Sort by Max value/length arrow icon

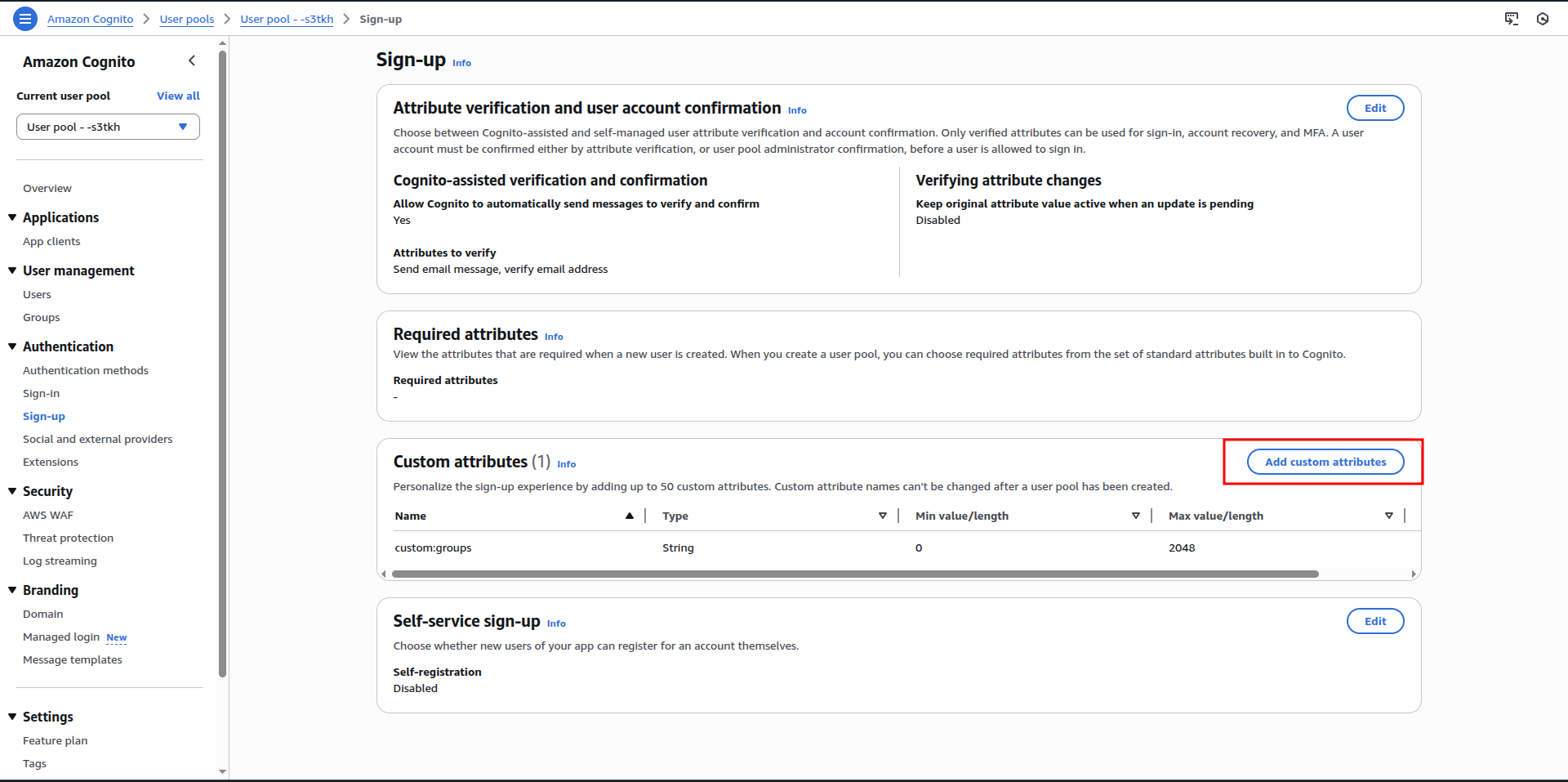point(1389,516)
